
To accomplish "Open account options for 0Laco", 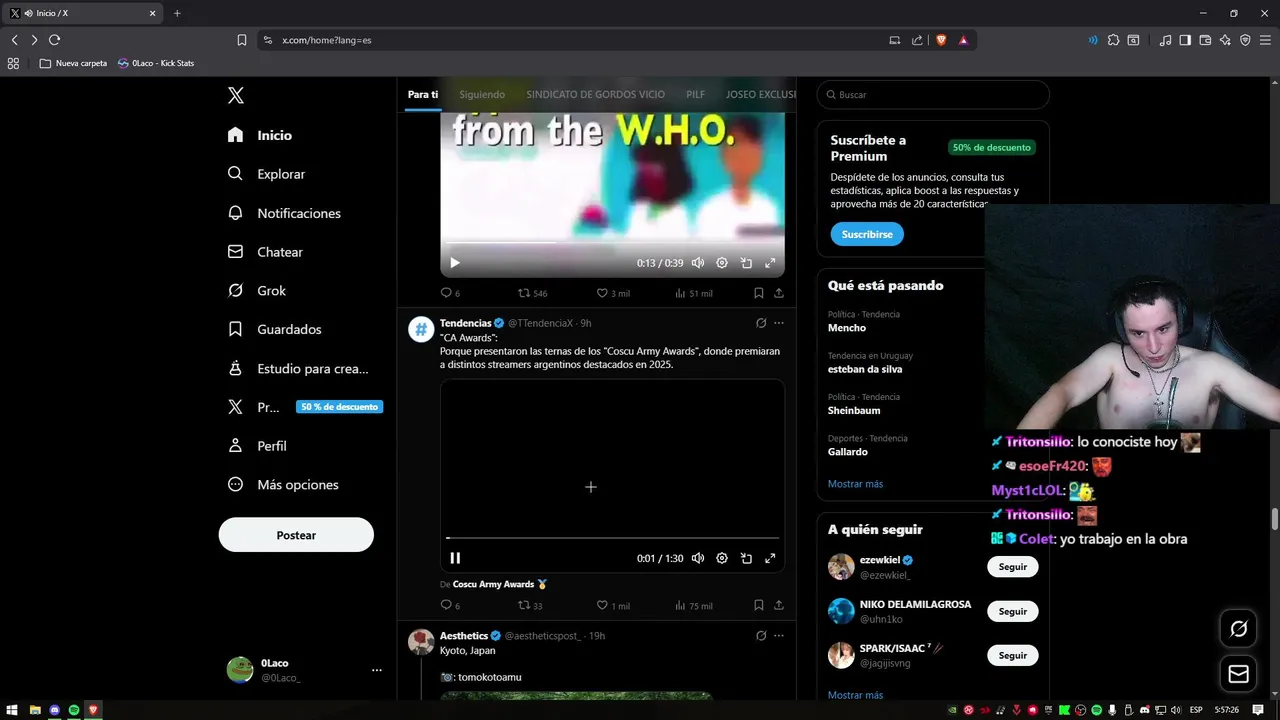I will click(x=377, y=670).
